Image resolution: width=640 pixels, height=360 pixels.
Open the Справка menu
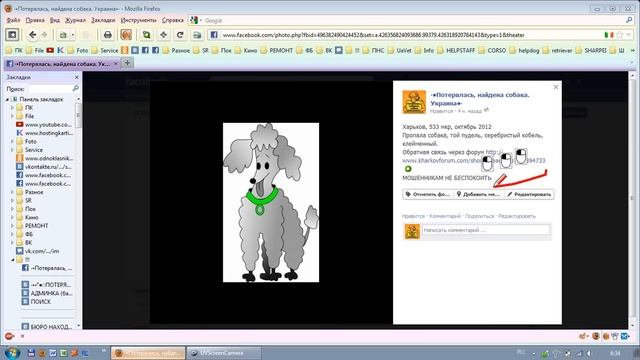point(173,20)
